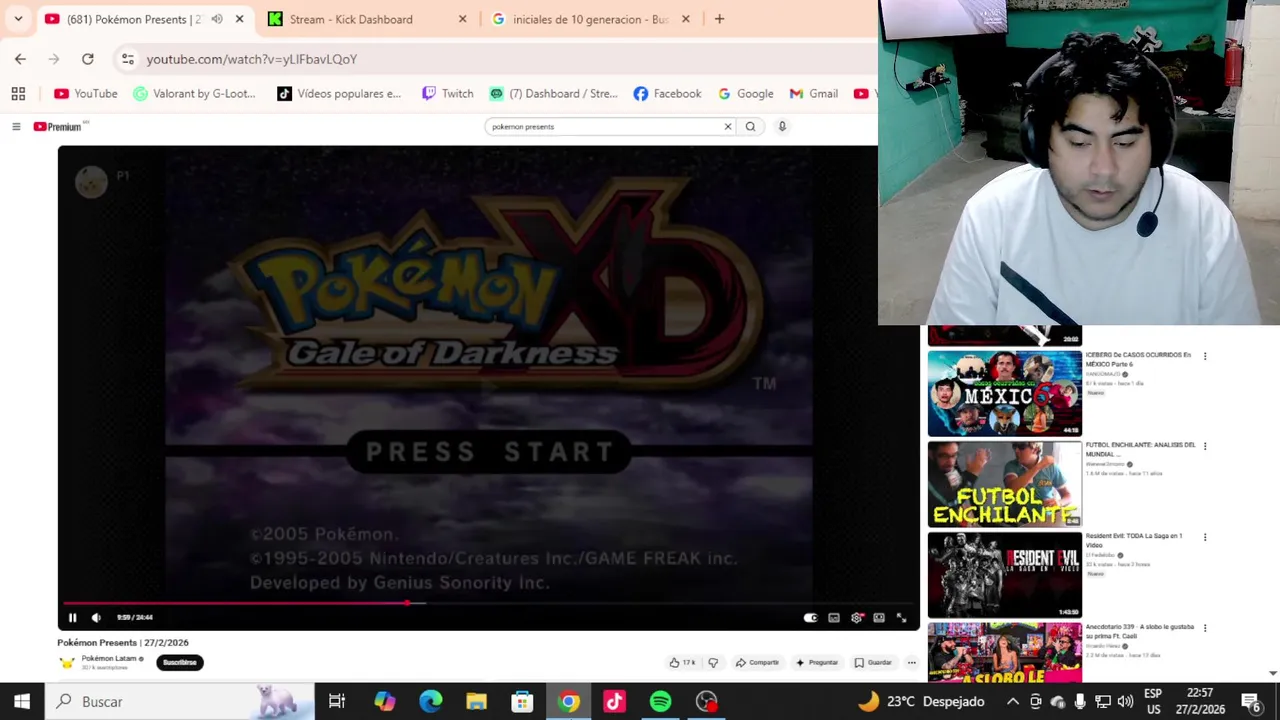
Task: Toggle the autoplay switch in player
Action: [x=810, y=618]
